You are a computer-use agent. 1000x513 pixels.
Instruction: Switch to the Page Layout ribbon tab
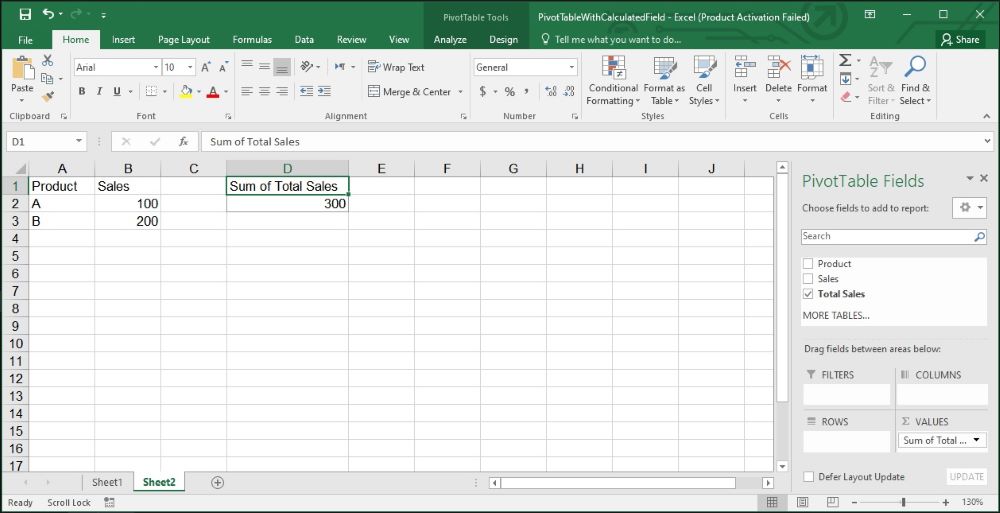click(x=184, y=40)
